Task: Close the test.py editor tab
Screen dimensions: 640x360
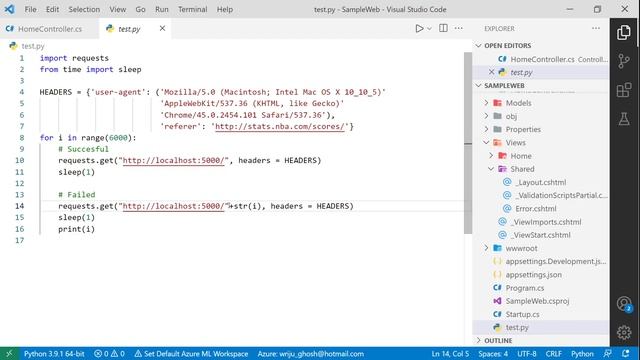Action: [x=162, y=28]
